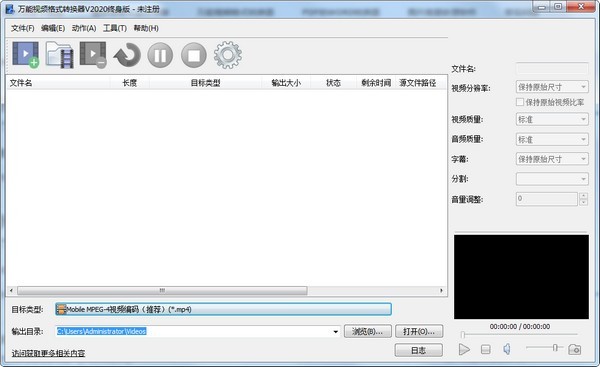Open the 动作(A) menu
The image size is (600, 367).
point(84,28)
